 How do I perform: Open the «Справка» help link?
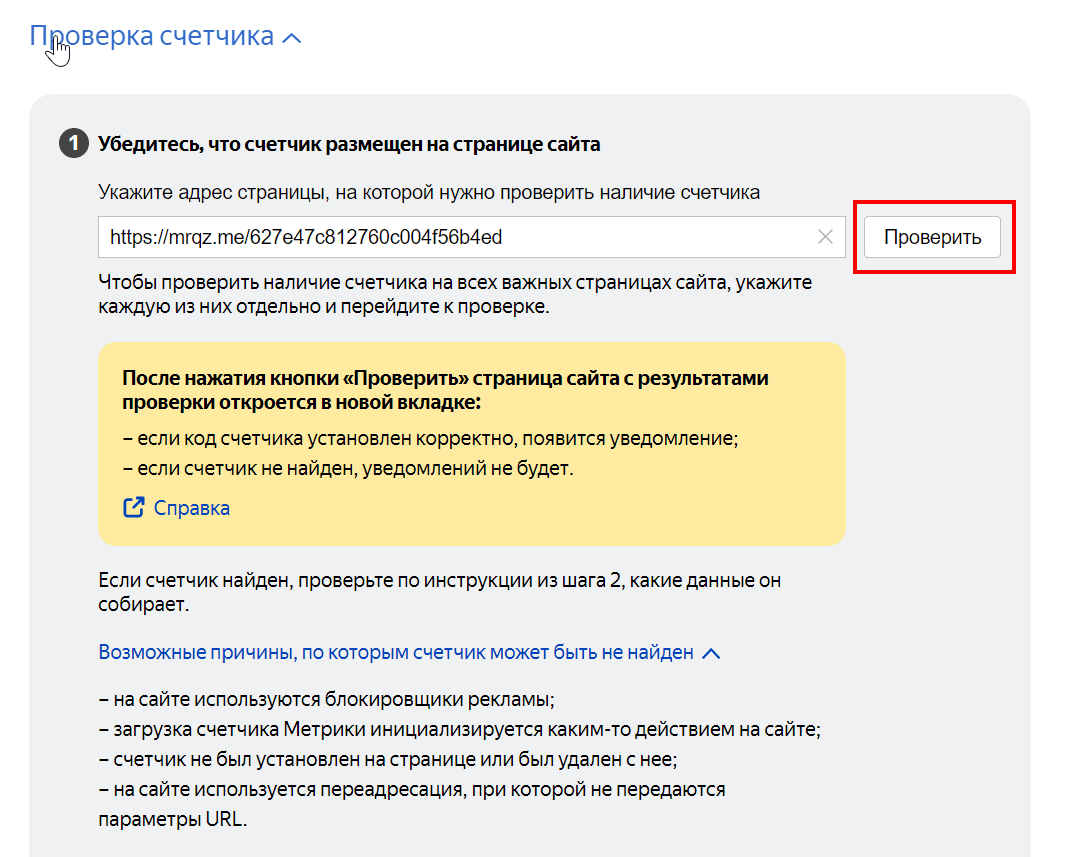(191, 508)
